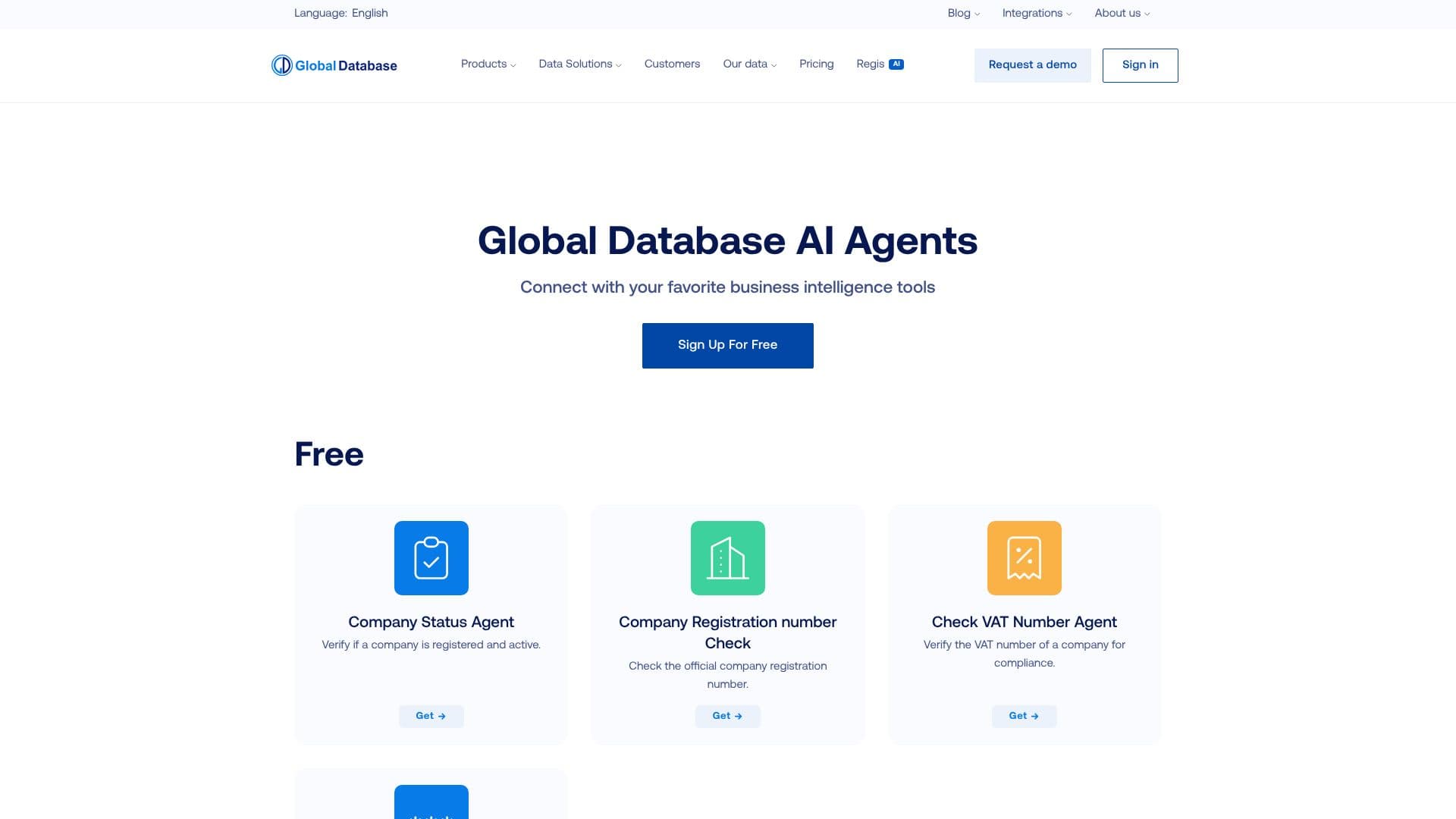Click 'Check the official company registration number.' text
This screenshot has height=819, width=1456.
(728, 675)
